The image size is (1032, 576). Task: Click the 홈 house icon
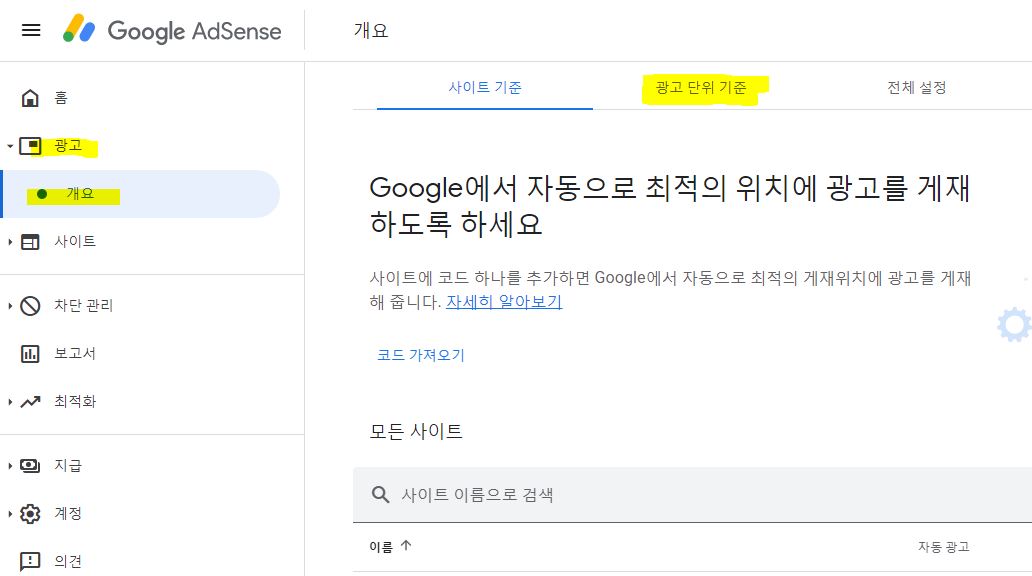pos(30,98)
